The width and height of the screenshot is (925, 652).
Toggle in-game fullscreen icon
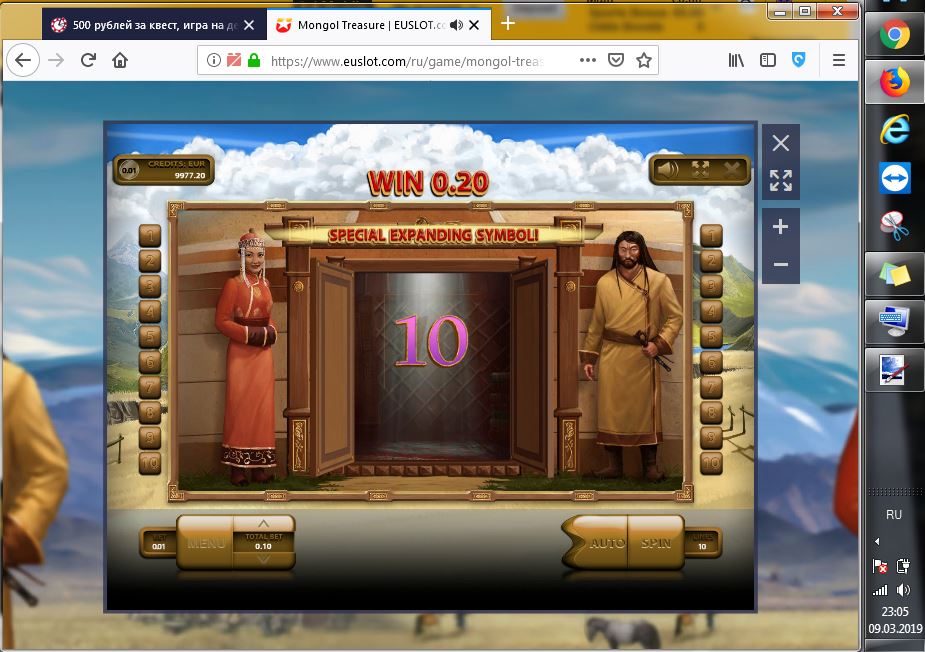(x=700, y=170)
